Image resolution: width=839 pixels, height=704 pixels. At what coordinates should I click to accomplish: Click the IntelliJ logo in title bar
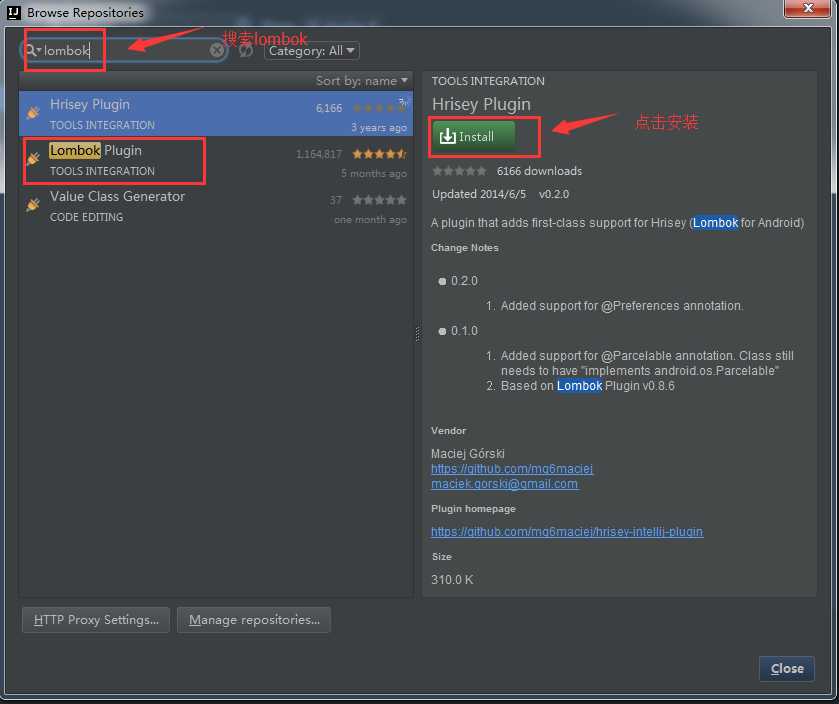(14, 12)
